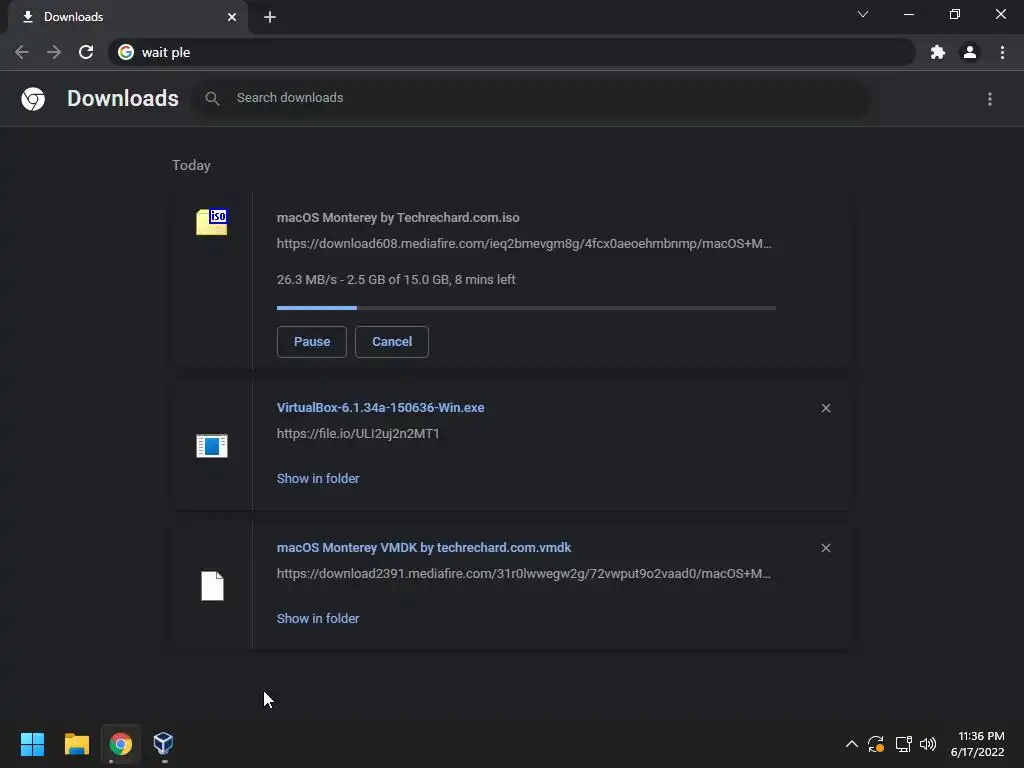
Task: Open the profile avatar icon
Action: click(970, 52)
